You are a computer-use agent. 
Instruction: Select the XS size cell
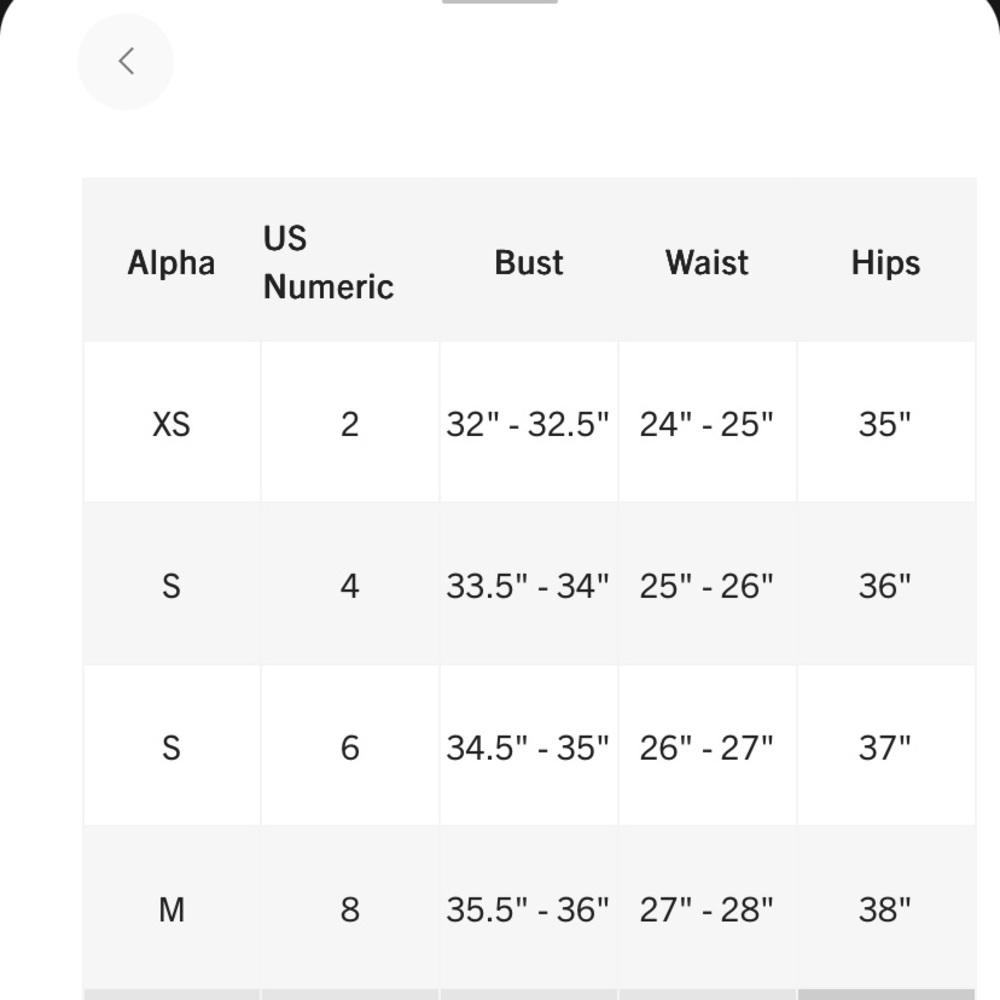click(171, 424)
